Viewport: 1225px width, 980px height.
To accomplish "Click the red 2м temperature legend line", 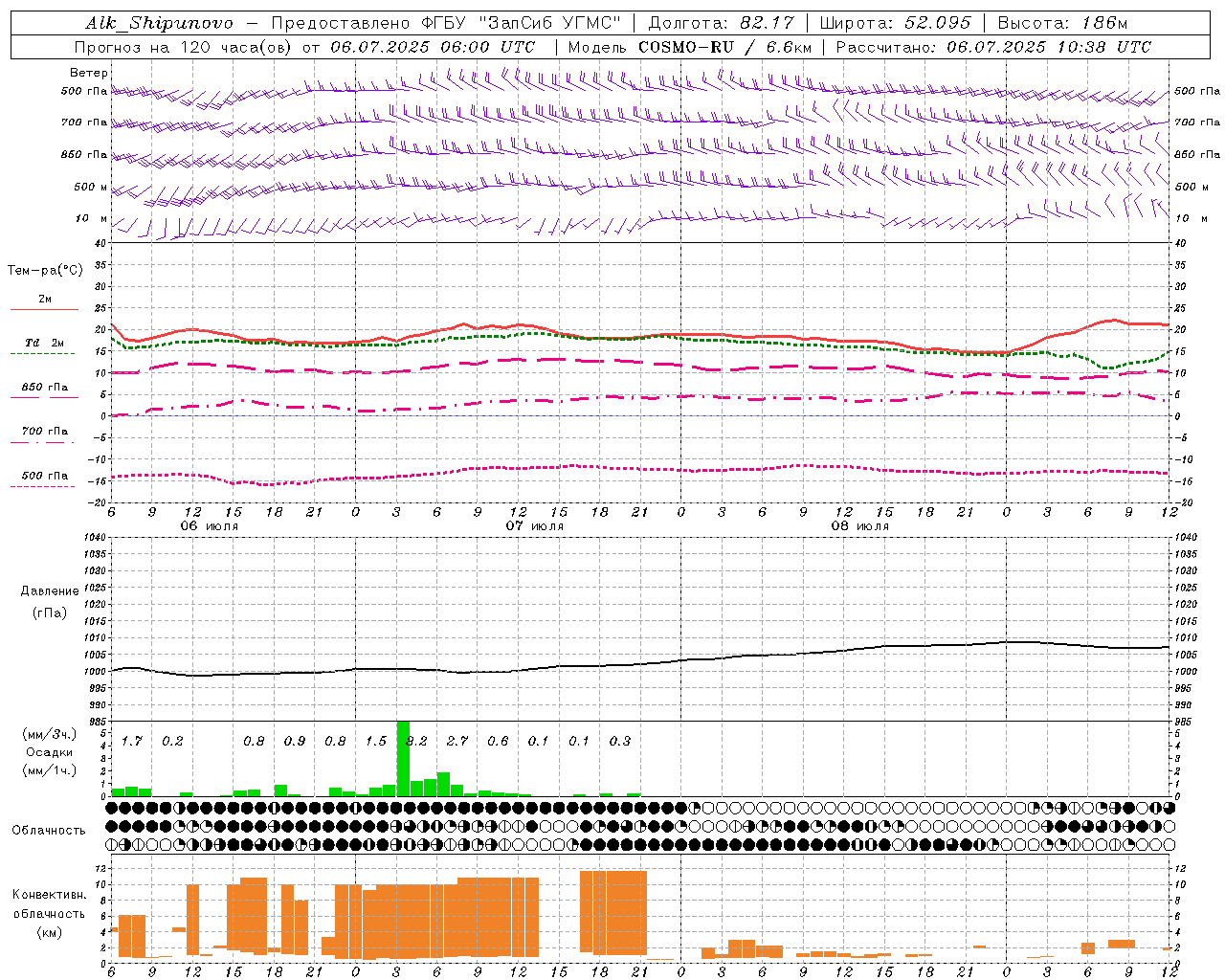I will click(44, 310).
